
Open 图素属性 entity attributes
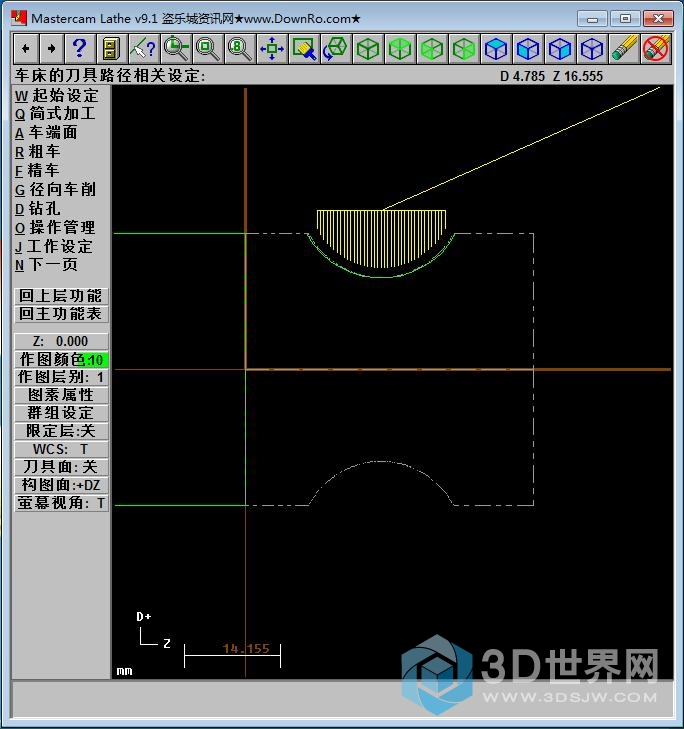(x=61, y=395)
